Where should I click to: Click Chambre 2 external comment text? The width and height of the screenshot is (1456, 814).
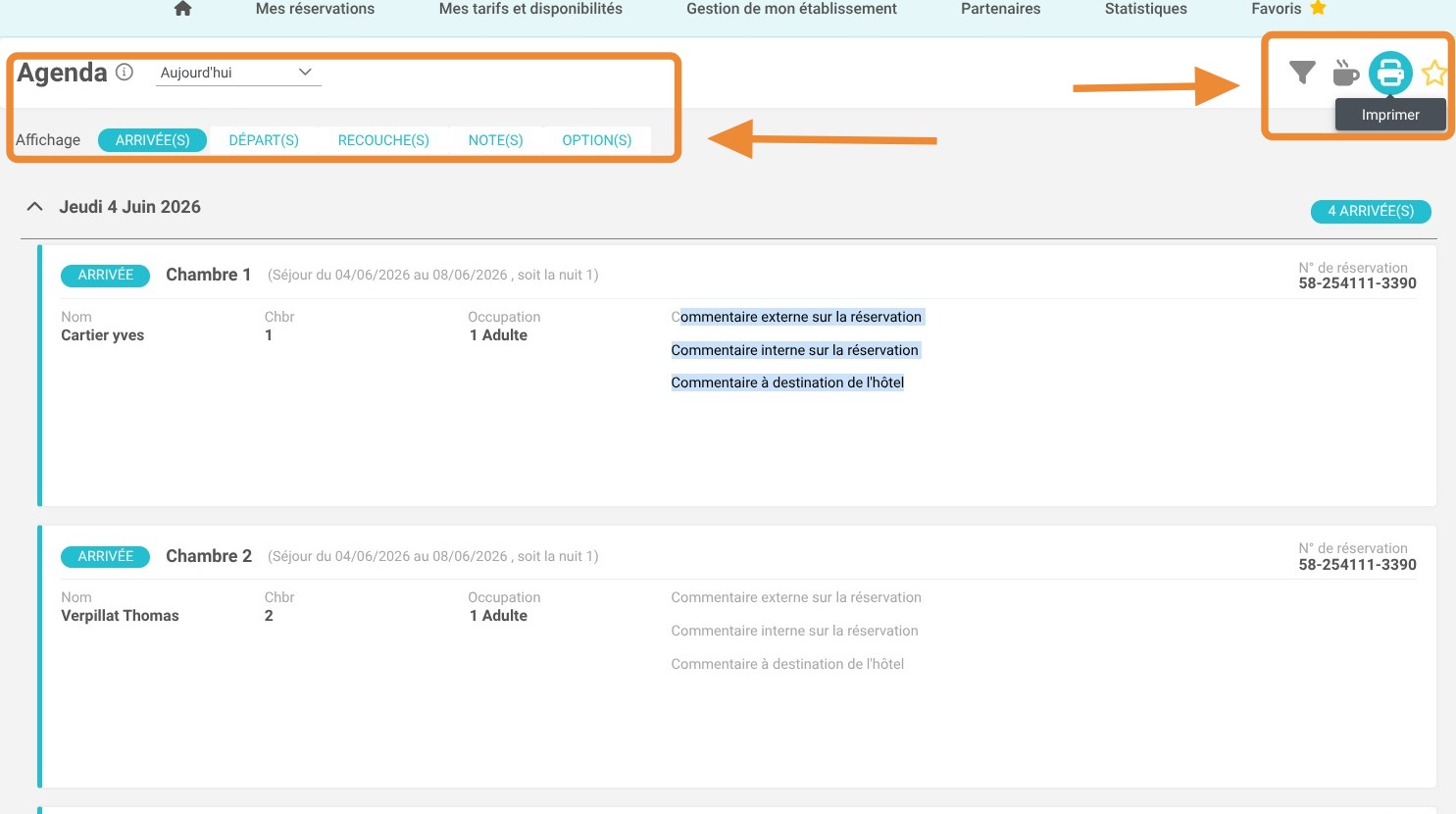[x=796, y=597]
